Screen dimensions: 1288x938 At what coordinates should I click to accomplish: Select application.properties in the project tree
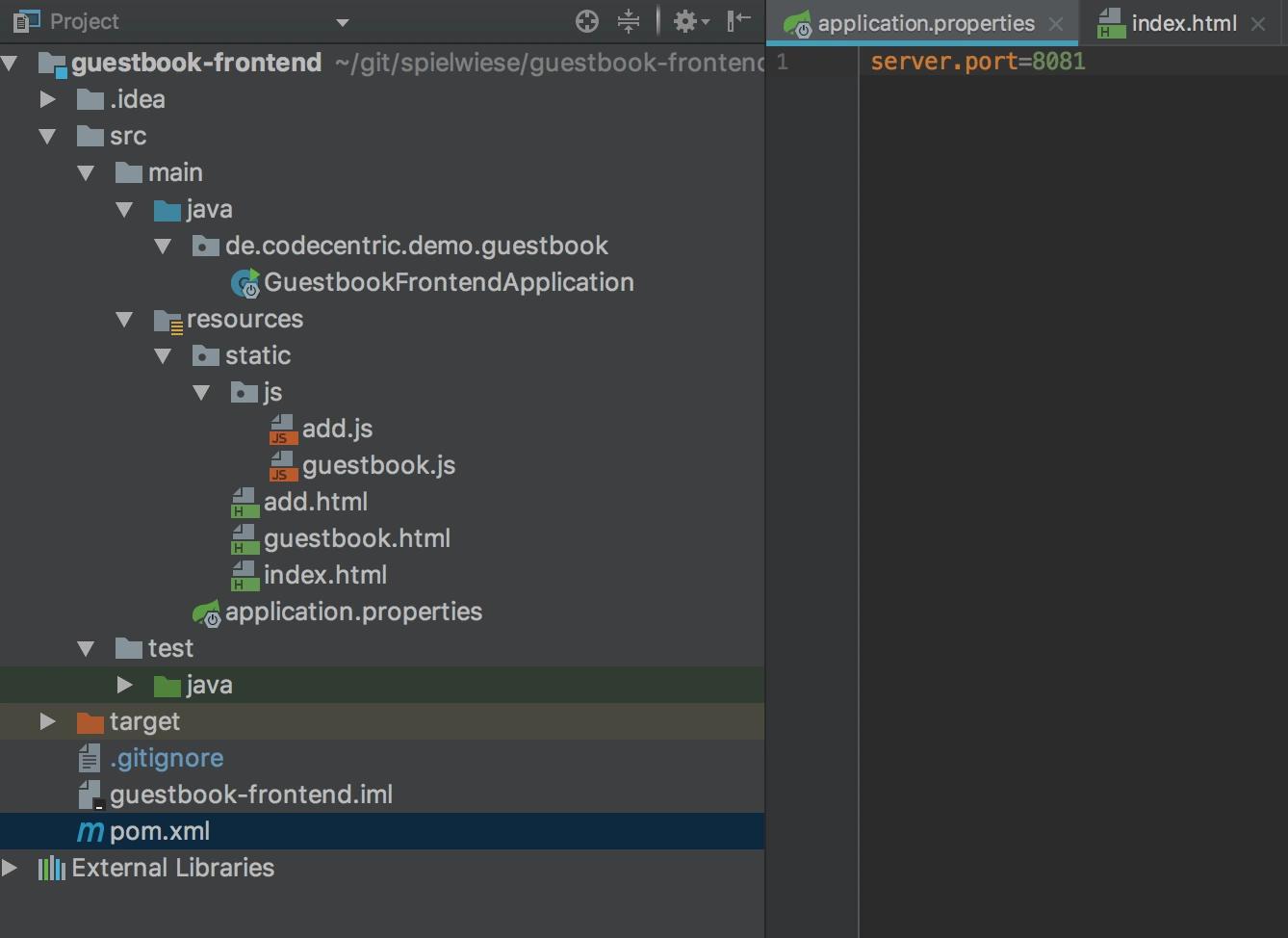click(x=352, y=612)
